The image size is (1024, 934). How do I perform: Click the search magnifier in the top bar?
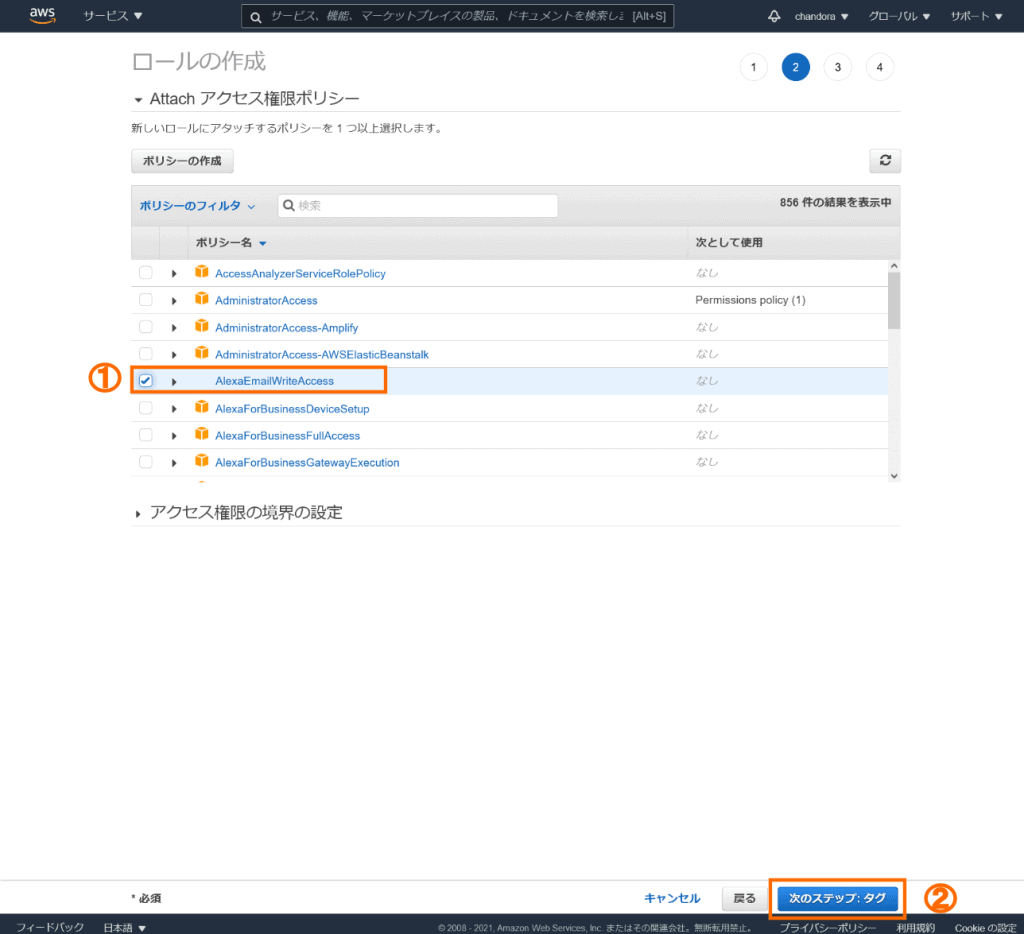(x=256, y=17)
